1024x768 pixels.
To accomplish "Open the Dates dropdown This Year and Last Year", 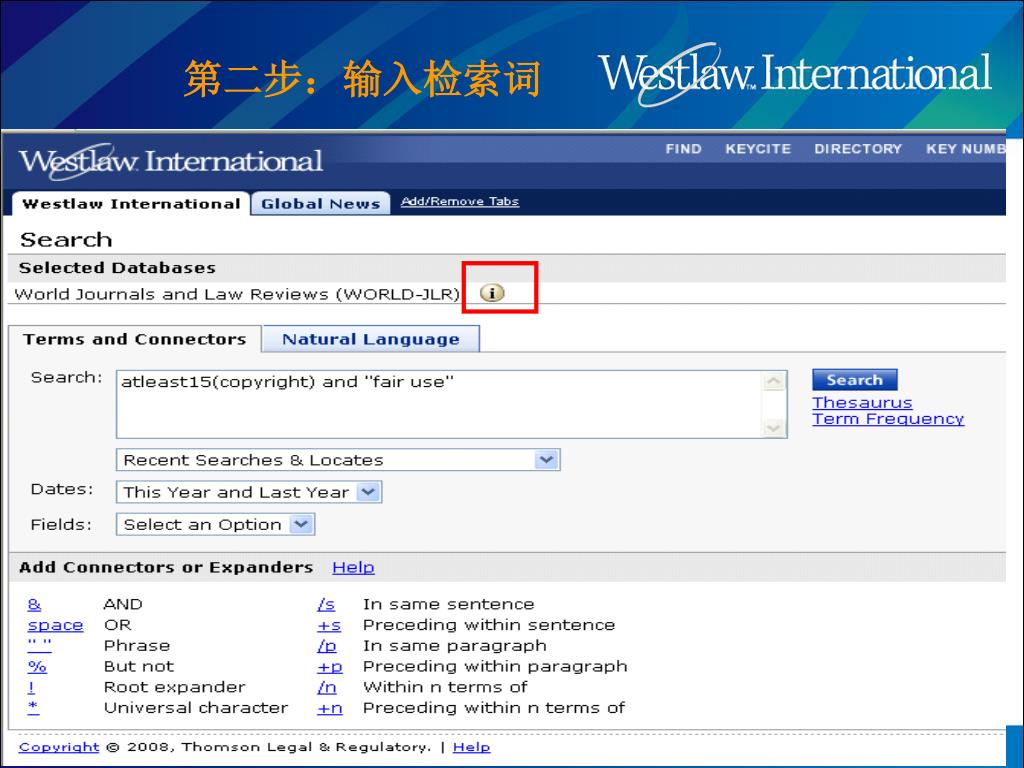I will click(x=249, y=492).
